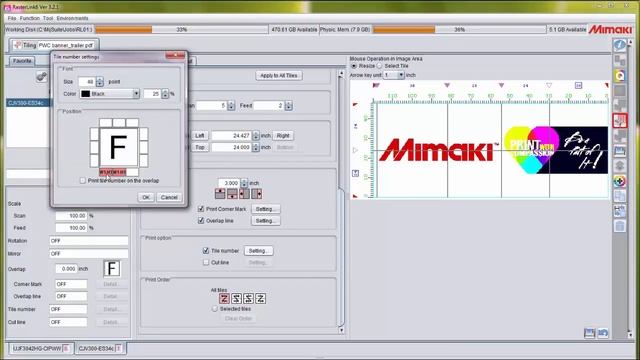Click OK in Tile number settings dialog
Viewport: 640px width, 360px height.
[146, 197]
